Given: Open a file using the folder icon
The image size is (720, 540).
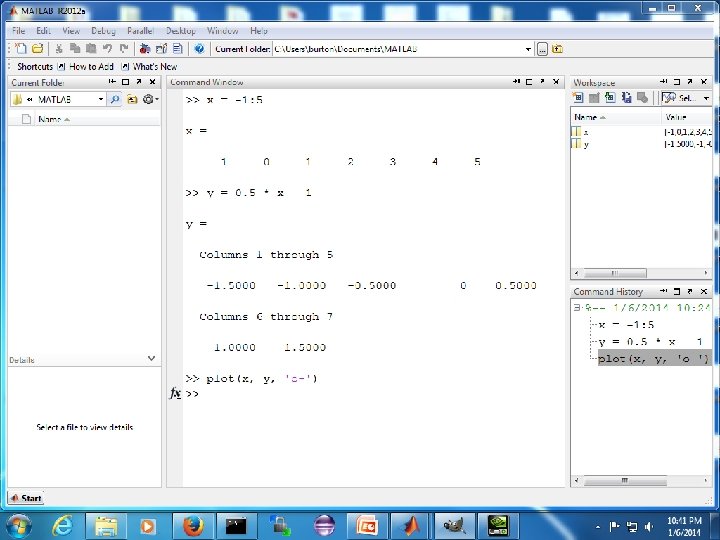Looking at the screenshot, I should click(38, 48).
